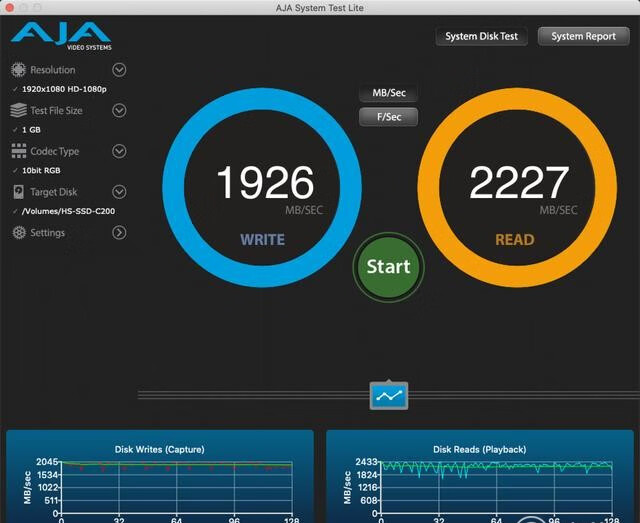Viewport: 640px width, 523px height.
Task: Click the Disk Reads (Playback) graph title
Action: pos(480,450)
